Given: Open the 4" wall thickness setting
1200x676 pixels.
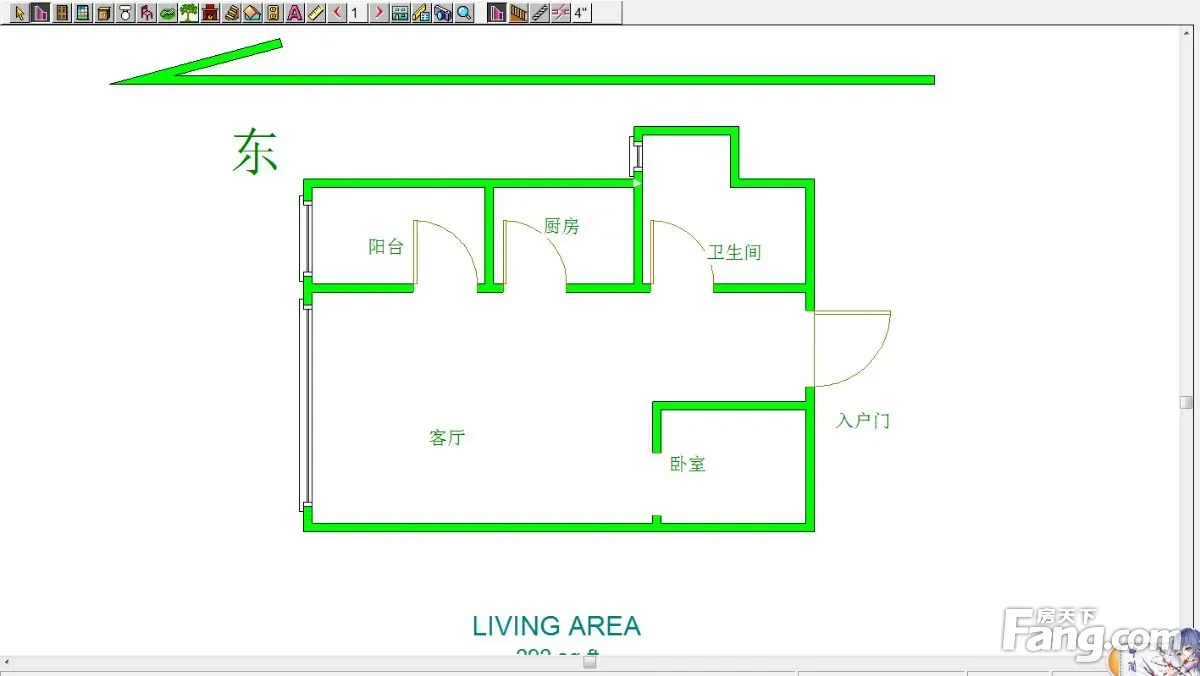Looking at the screenshot, I should click(x=581, y=13).
